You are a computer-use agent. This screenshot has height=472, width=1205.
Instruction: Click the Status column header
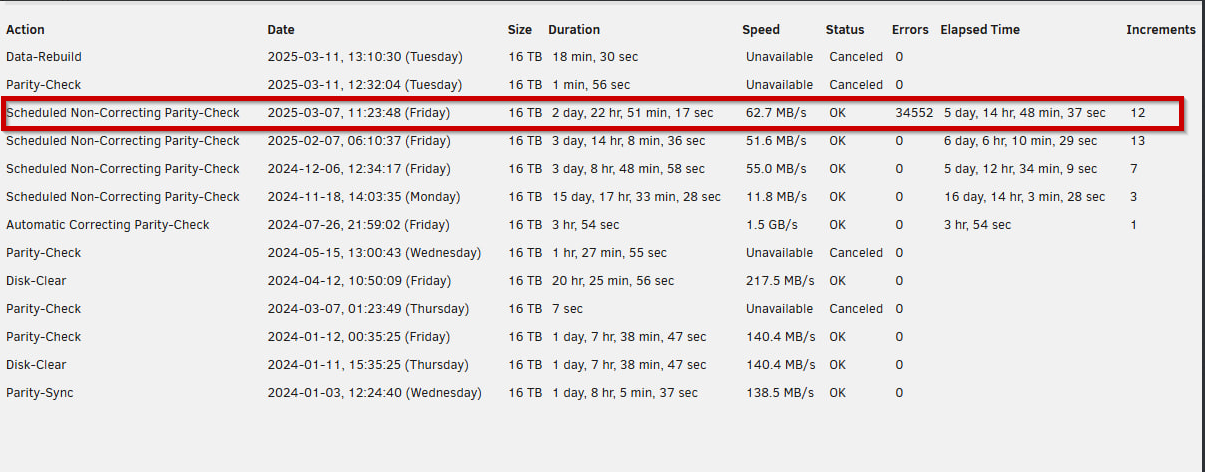pos(845,30)
